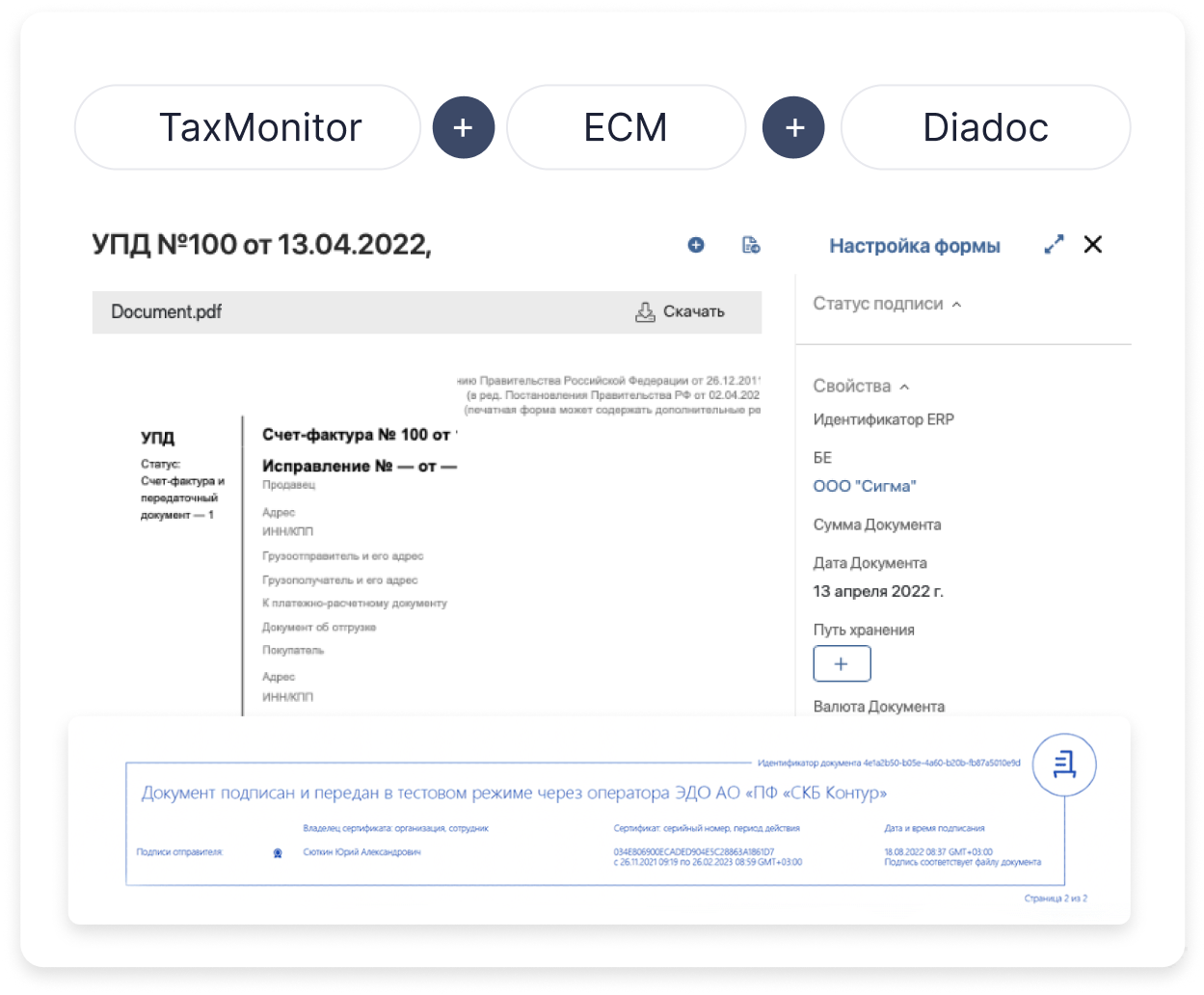Image resolution: width=1204 pixels, height=995 pixels.
Task: Click Грузоотправитель и его адрес line
Action: pyautogui.click(x=343, y=556)
